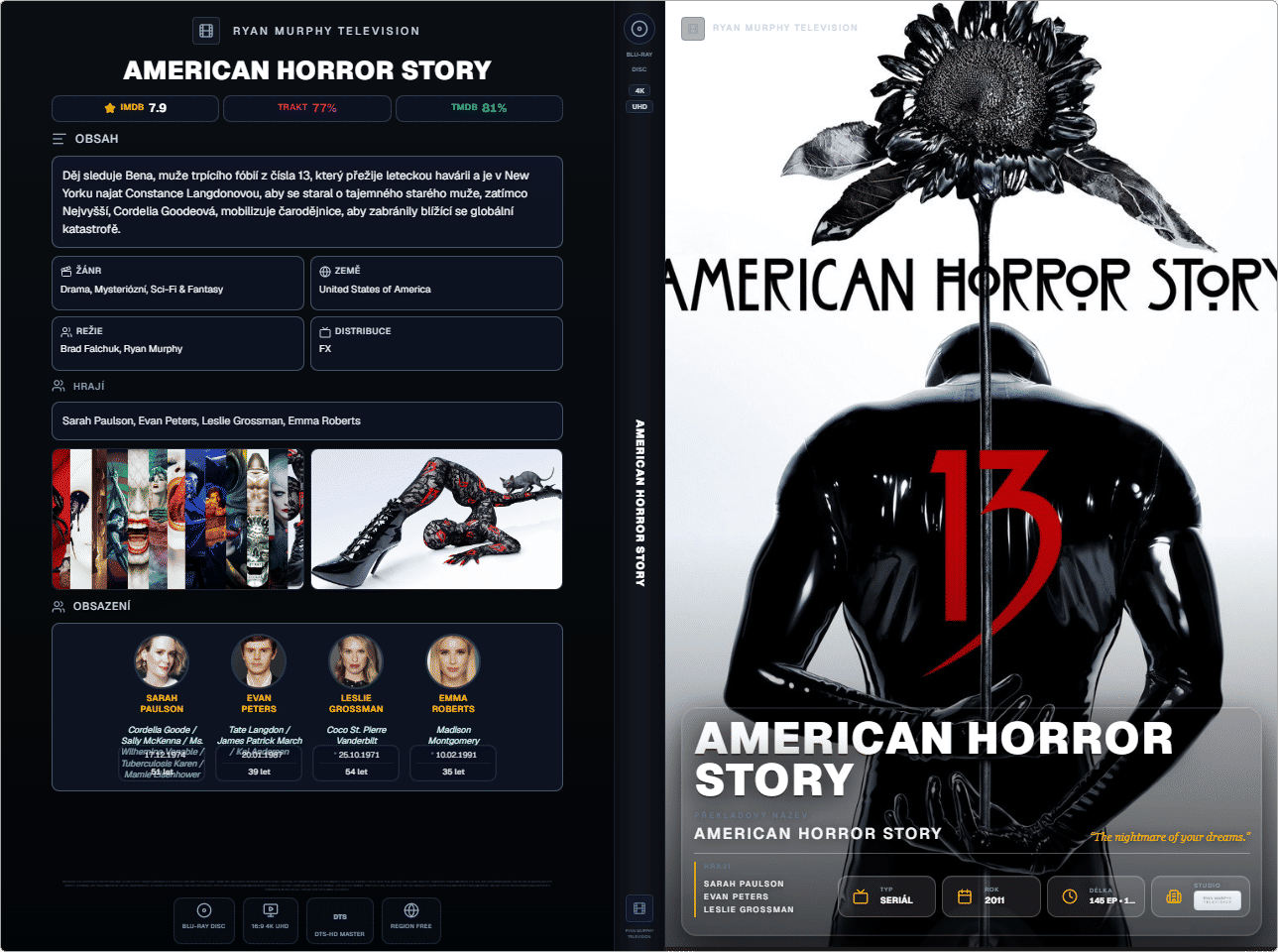Open the colorful season posters collage thumbnail

pyautogui.click(x=178, y=519)
